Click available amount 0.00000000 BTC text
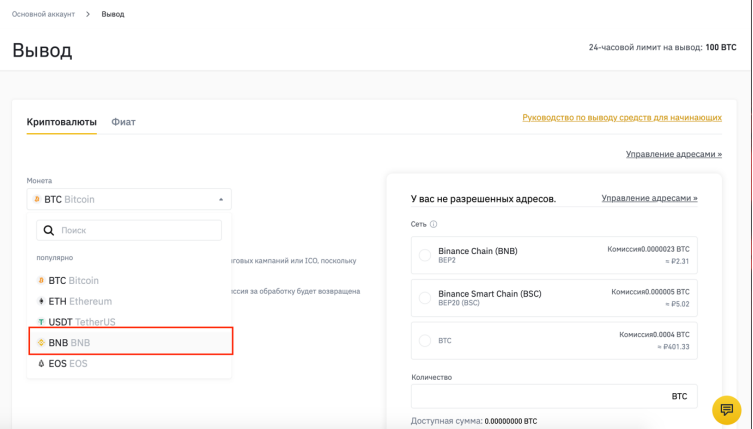 click(511, 421)
